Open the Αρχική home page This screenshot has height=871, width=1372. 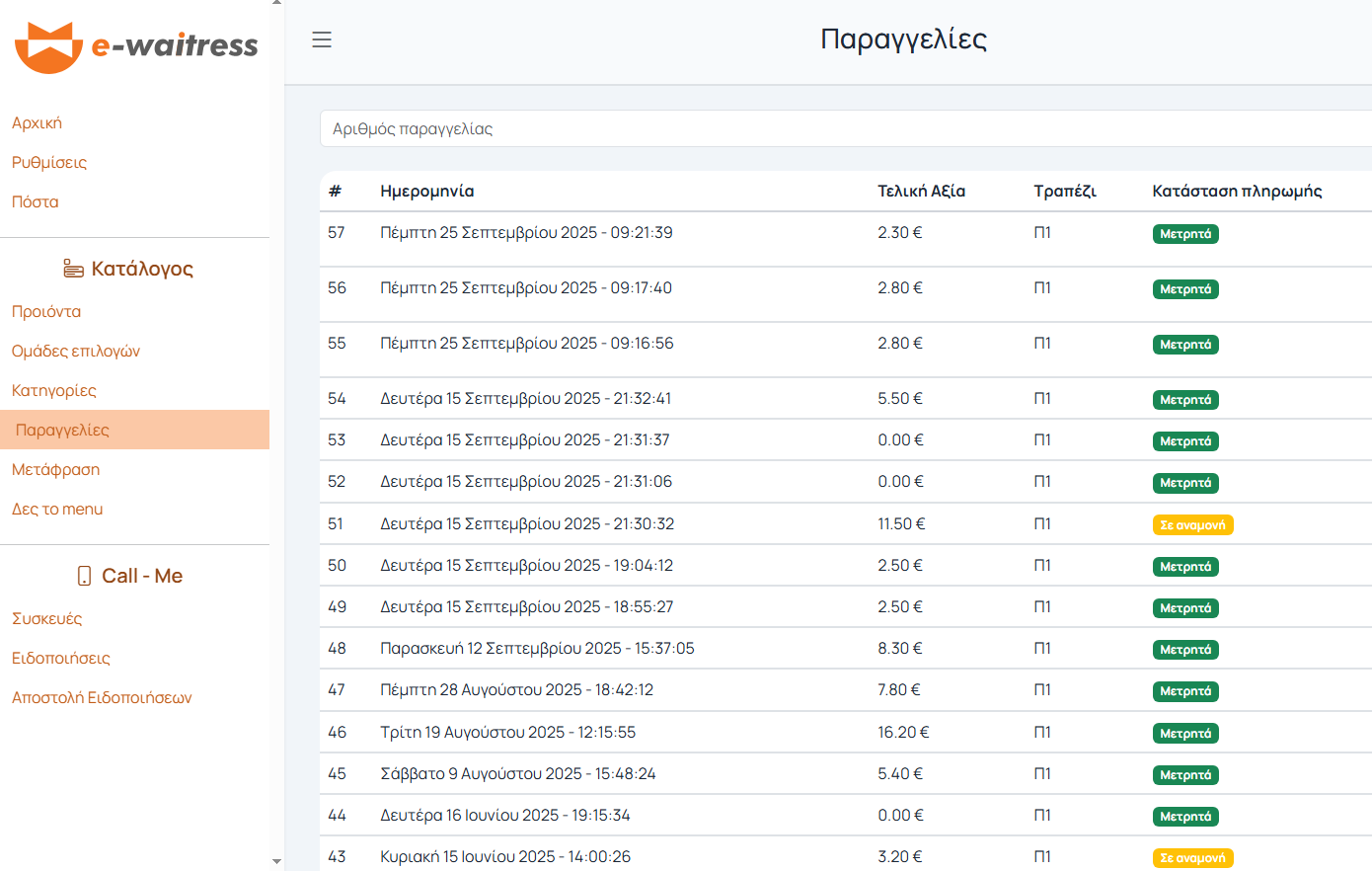click(37, 123)
